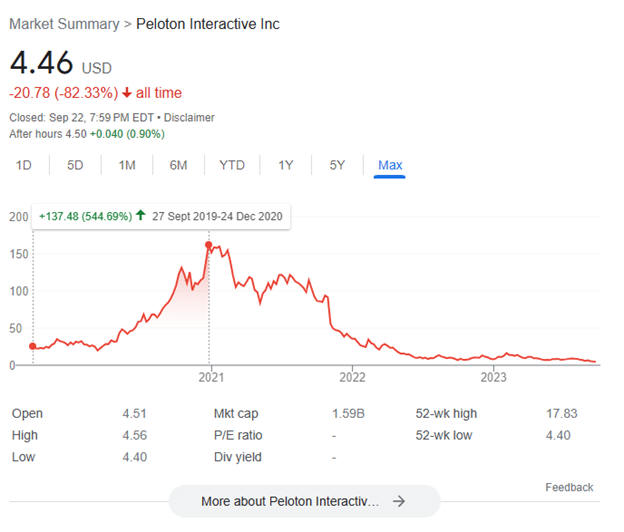Viewport: 624px width, 532px height.
Task: Click the chart start point marker
Action: 32,346
